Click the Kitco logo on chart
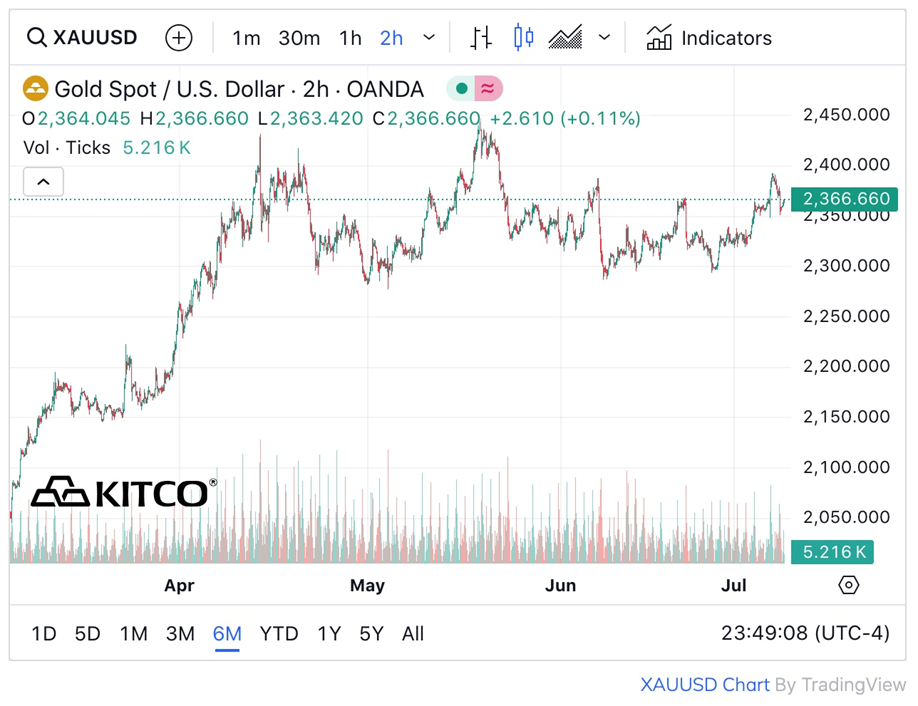The width and height of the screenshot is (918, 706). point(123,492)
